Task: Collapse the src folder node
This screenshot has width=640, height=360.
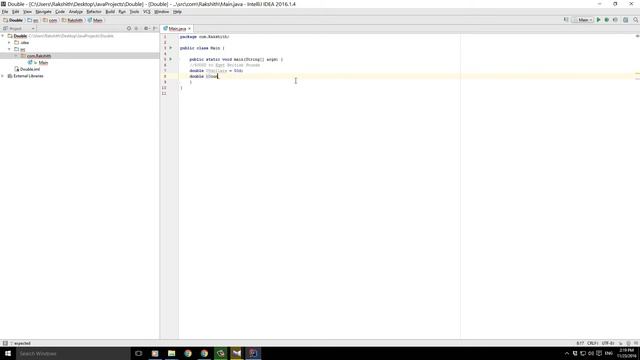Action: pos(9,49)
